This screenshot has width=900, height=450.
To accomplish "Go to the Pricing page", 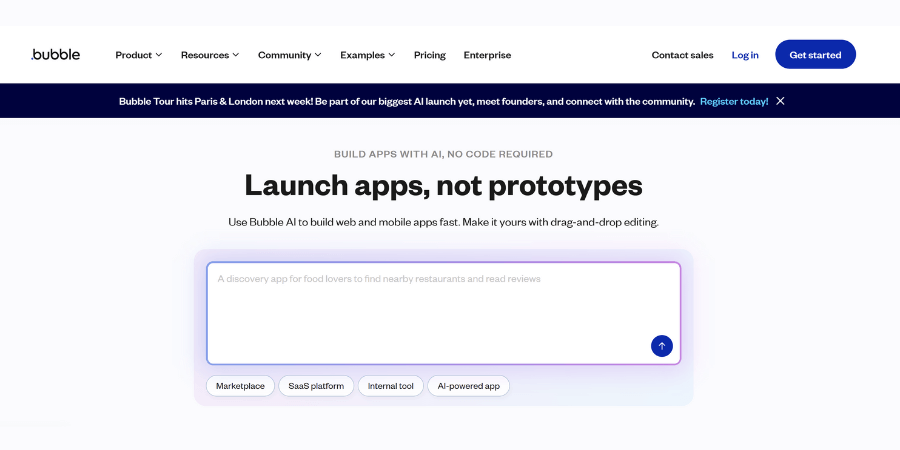I will pyautogui.click(x=429, y=55).
